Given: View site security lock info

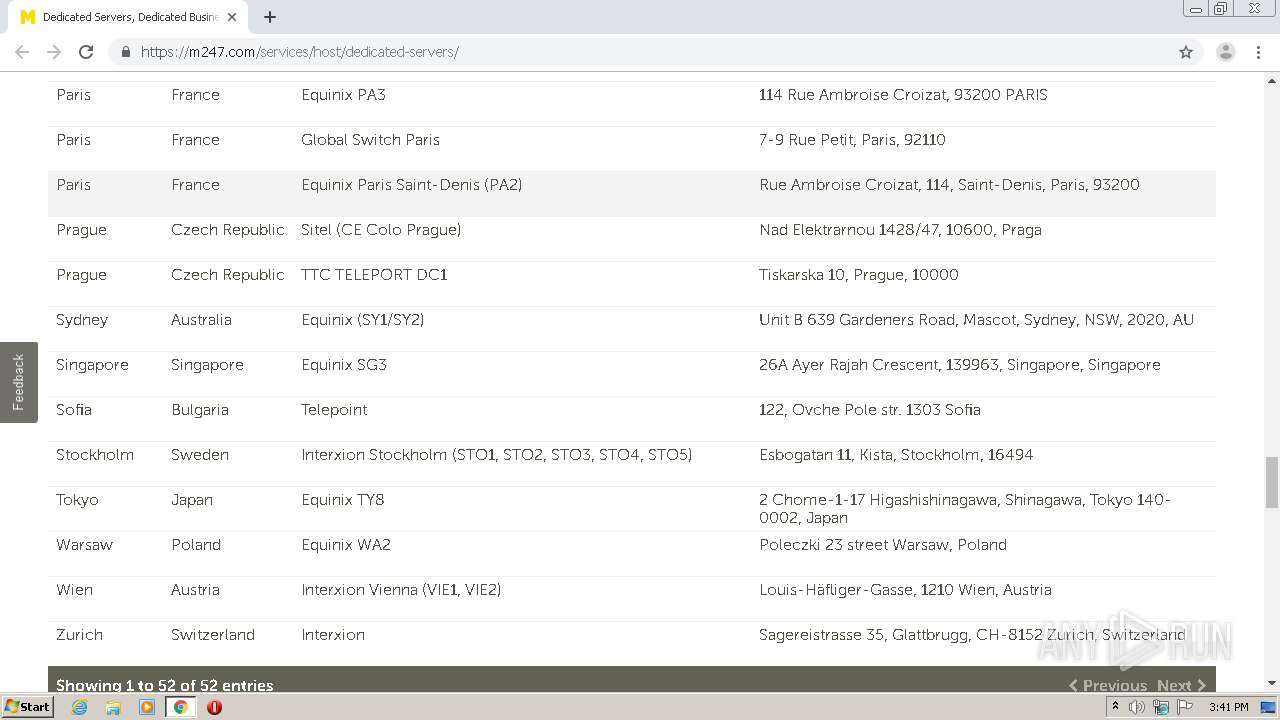Looking at the screenshot, I should tap(125, 52).
